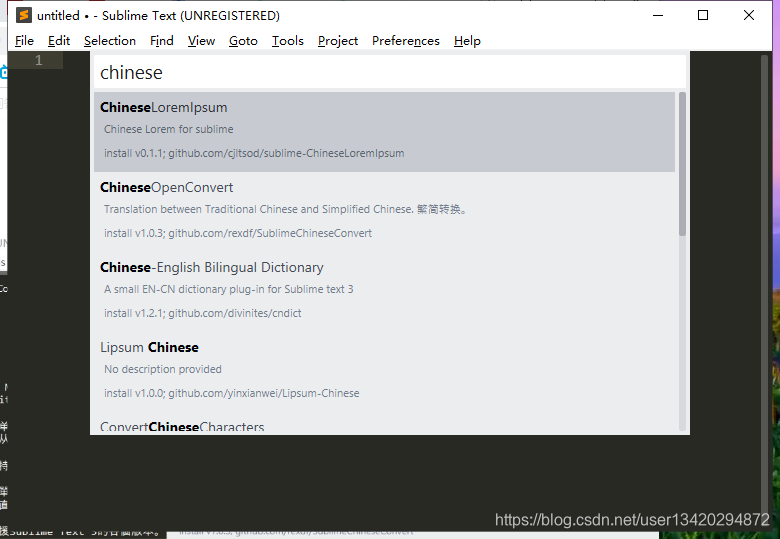Click 'No description provided' text
The height and width of the screenshot is (539, 780).
coord(163,369)
